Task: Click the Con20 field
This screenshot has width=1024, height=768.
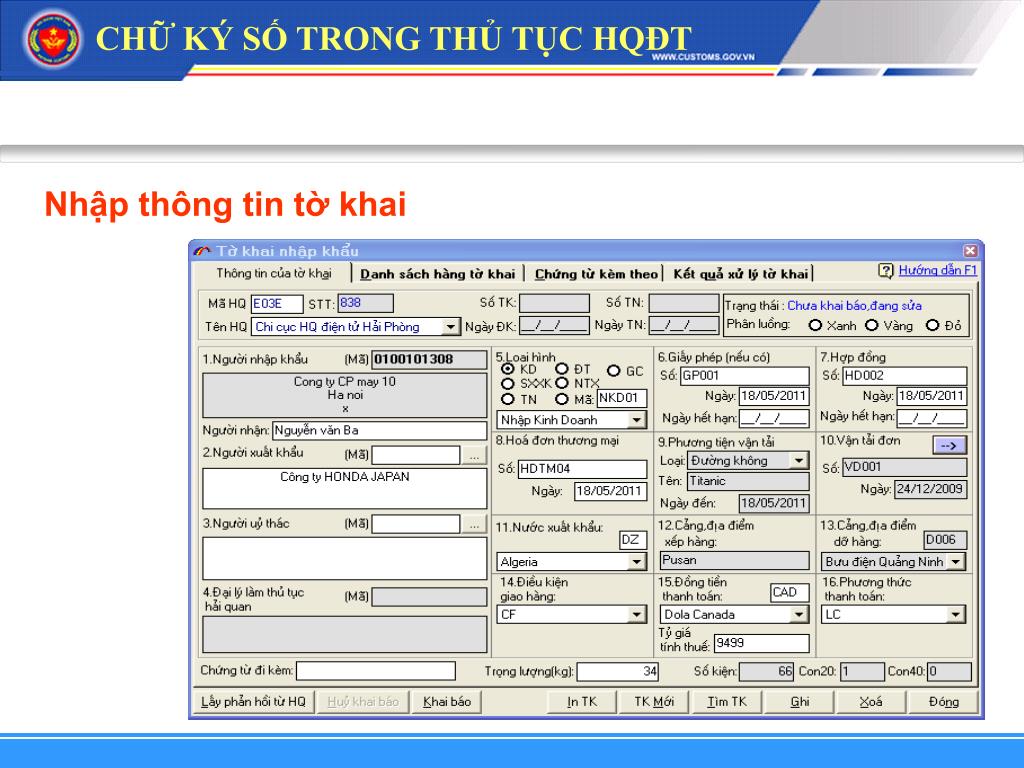Action: [x=862, y=671]
